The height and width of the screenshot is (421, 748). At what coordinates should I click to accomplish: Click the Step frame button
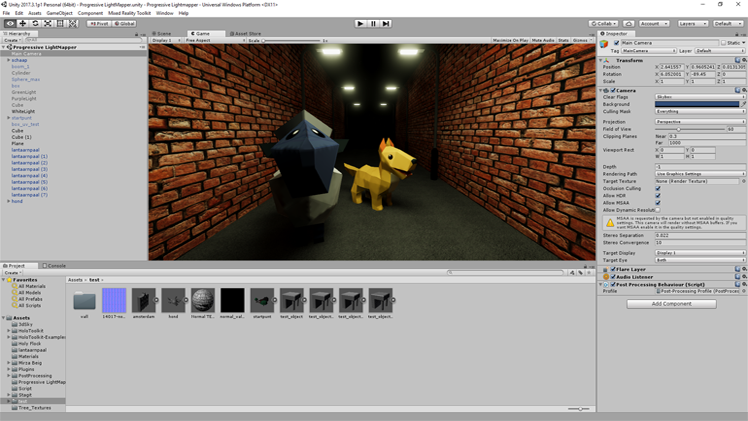coord(386,23)
